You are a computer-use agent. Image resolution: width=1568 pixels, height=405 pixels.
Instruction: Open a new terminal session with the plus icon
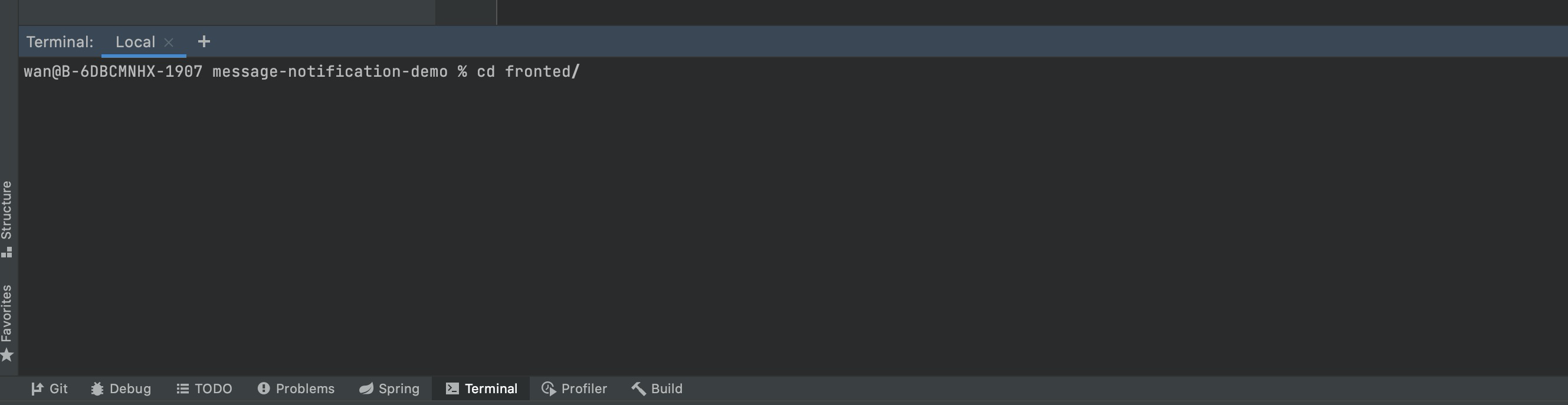click(x=204, y=41)
